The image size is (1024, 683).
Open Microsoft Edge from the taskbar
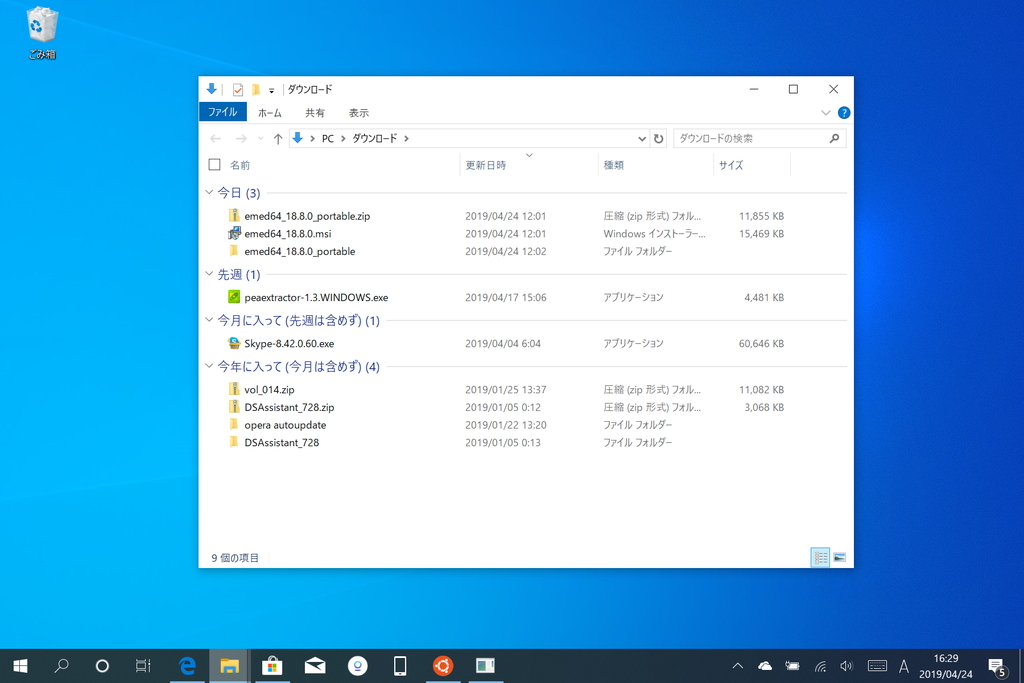pyautogui.click(x=187, y=665)
